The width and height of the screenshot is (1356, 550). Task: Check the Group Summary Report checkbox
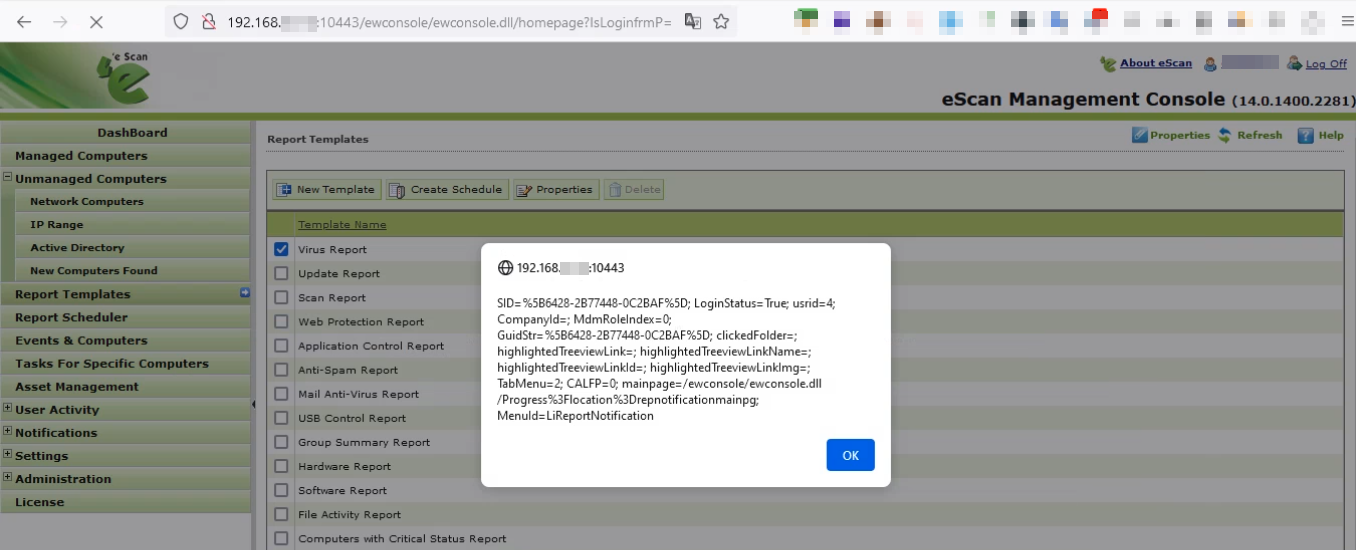tap(281, 442)
